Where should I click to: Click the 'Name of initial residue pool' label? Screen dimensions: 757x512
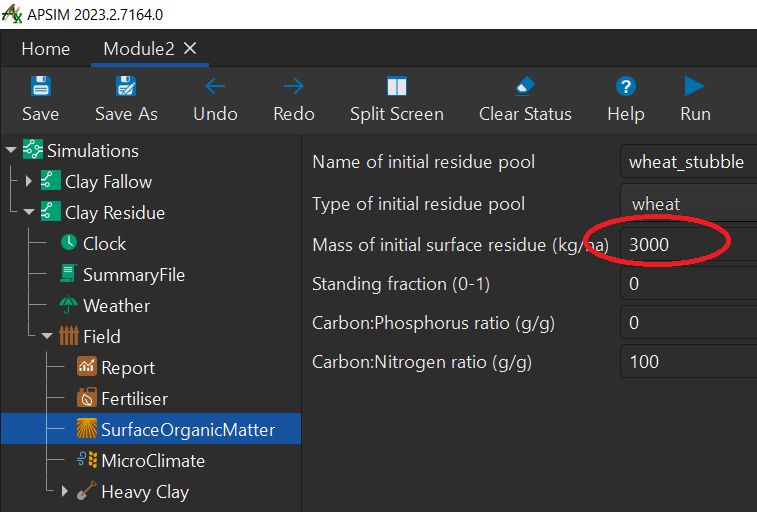pos(423,162)
